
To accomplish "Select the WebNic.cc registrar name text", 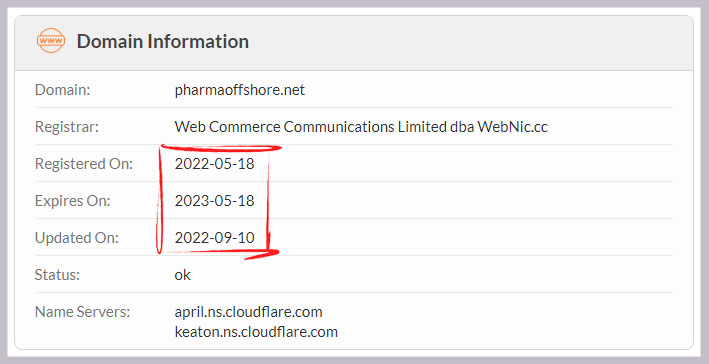I will pos(361,127).
